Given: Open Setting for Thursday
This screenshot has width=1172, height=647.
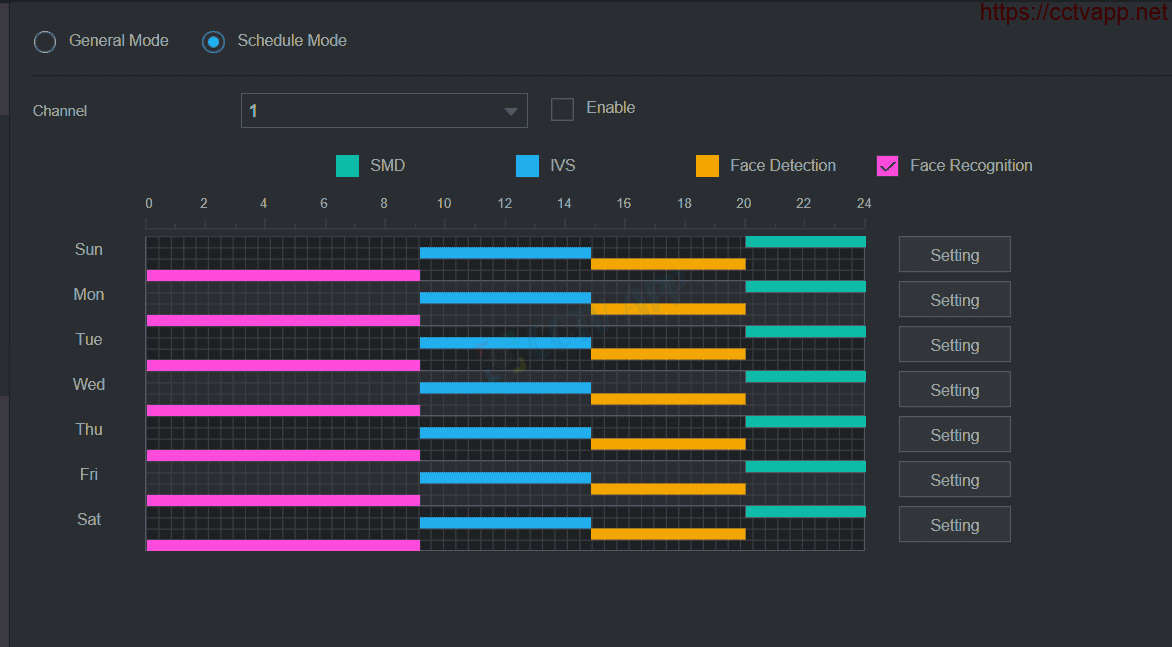Looking at the screenshot, I should click(x=954, y=434).
